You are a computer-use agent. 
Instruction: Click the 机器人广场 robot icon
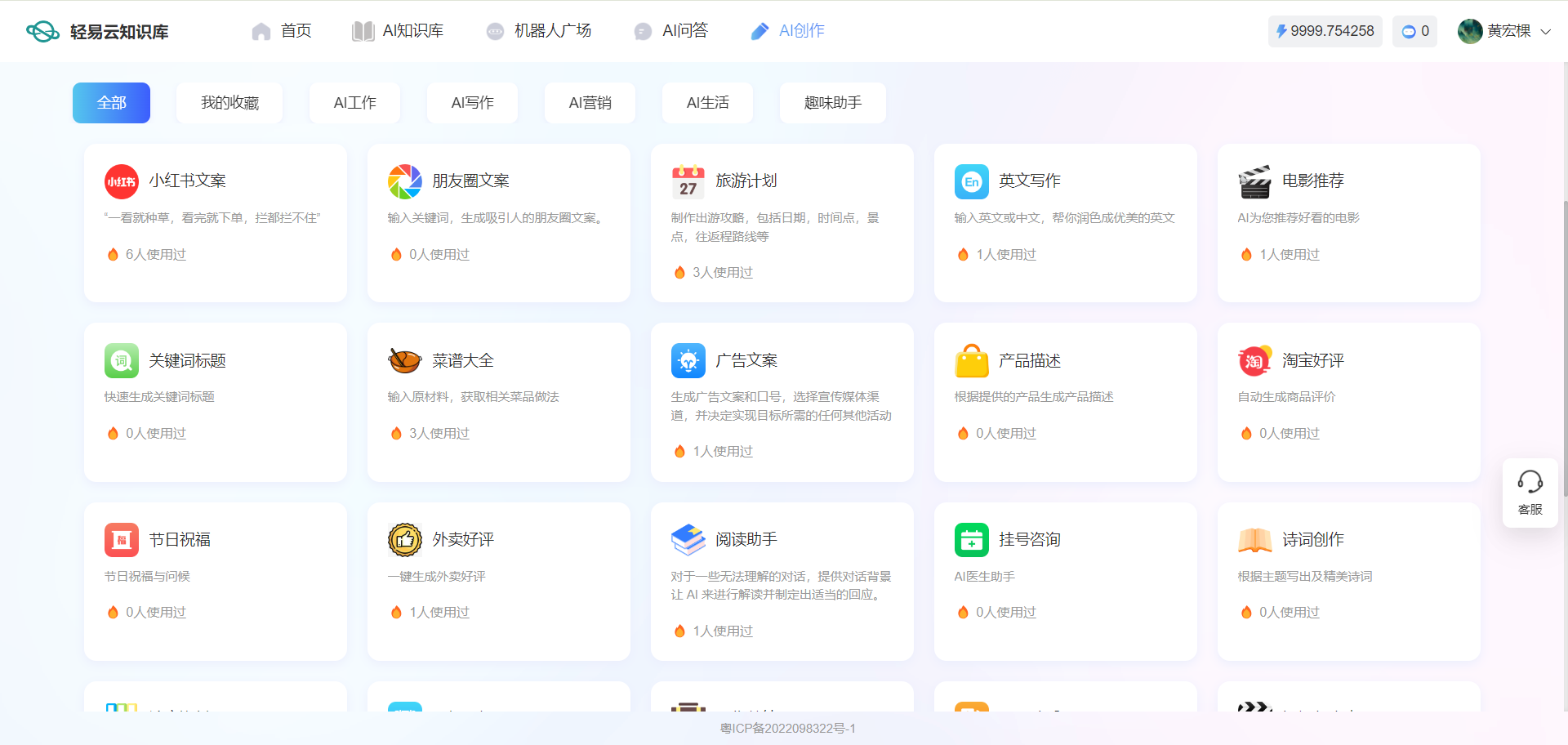tap(495, 31)
